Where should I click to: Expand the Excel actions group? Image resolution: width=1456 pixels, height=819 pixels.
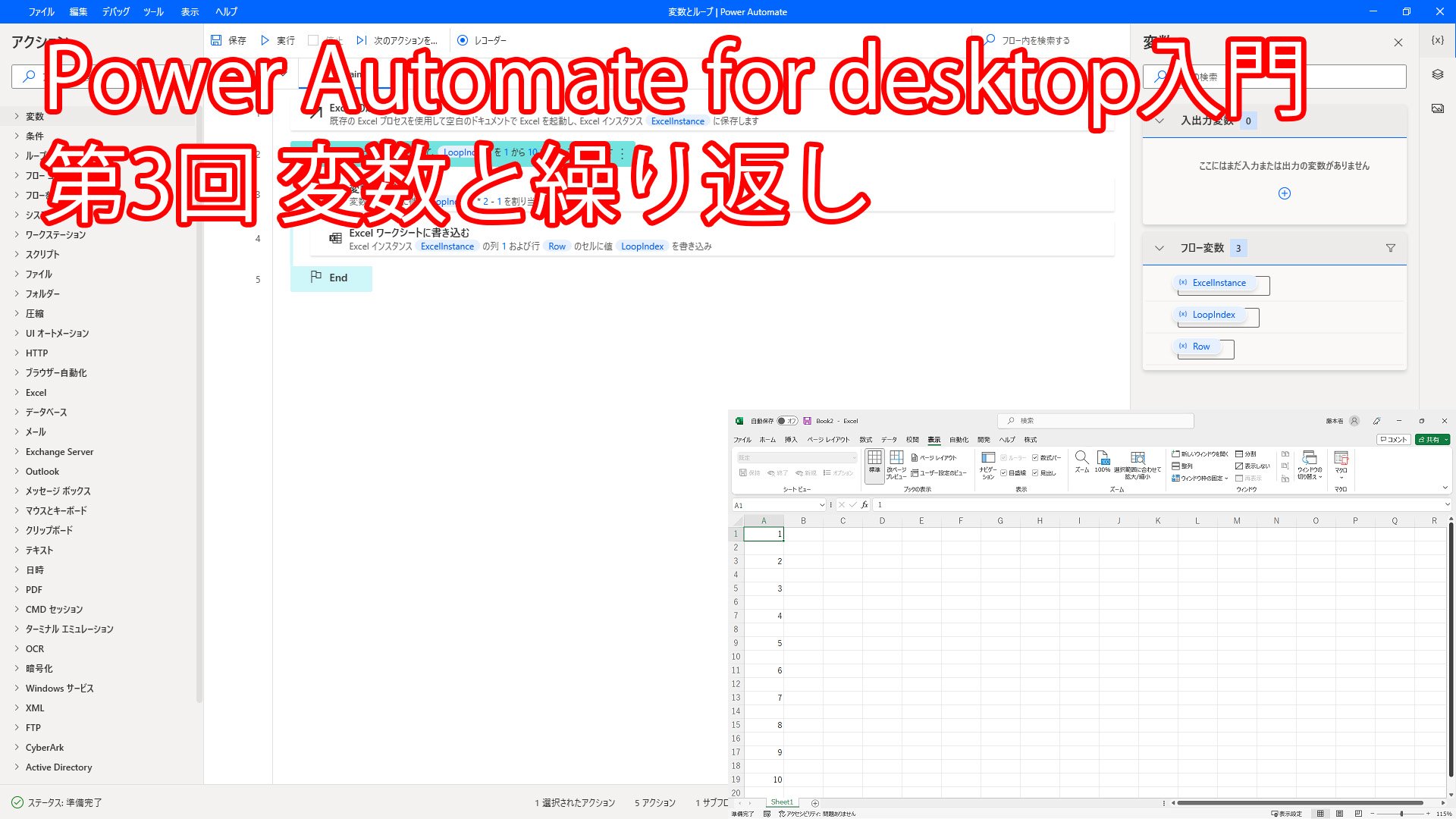(x=17, y=393)
